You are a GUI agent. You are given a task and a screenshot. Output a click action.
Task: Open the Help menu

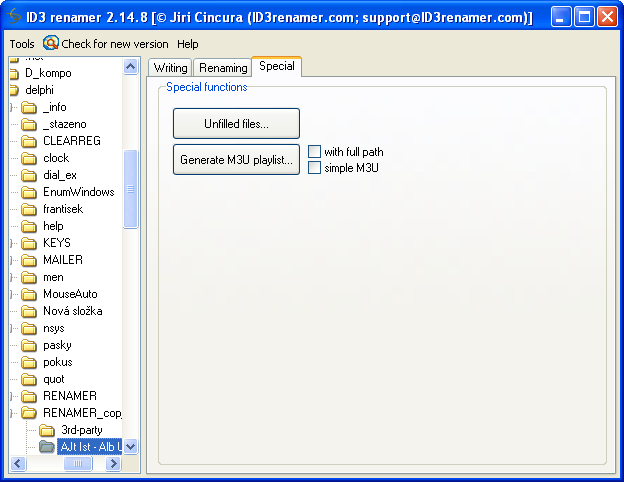point(187,44)
